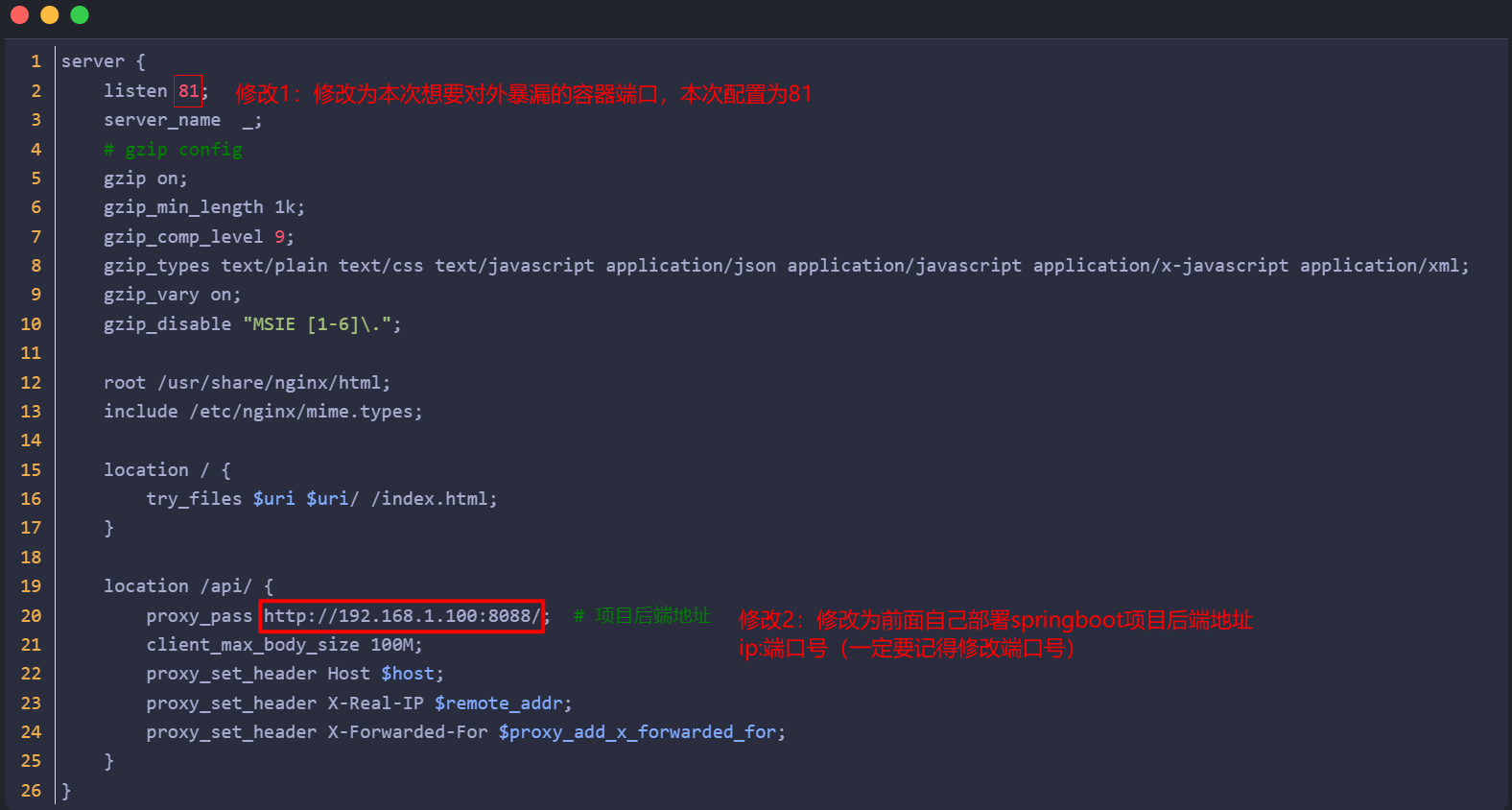Click "gzip_disable" on line 10
Viewport: 1512px width, 810px height.
coord(167,324)
